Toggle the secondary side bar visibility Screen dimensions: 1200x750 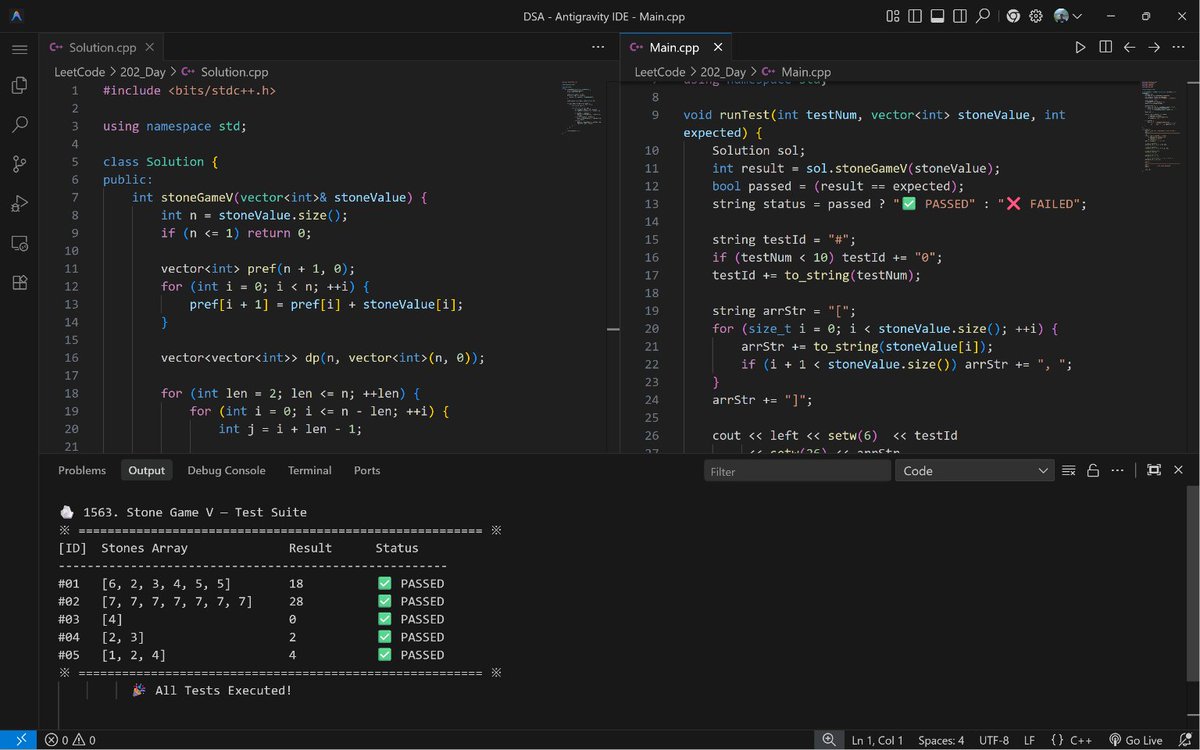(960, 16)
